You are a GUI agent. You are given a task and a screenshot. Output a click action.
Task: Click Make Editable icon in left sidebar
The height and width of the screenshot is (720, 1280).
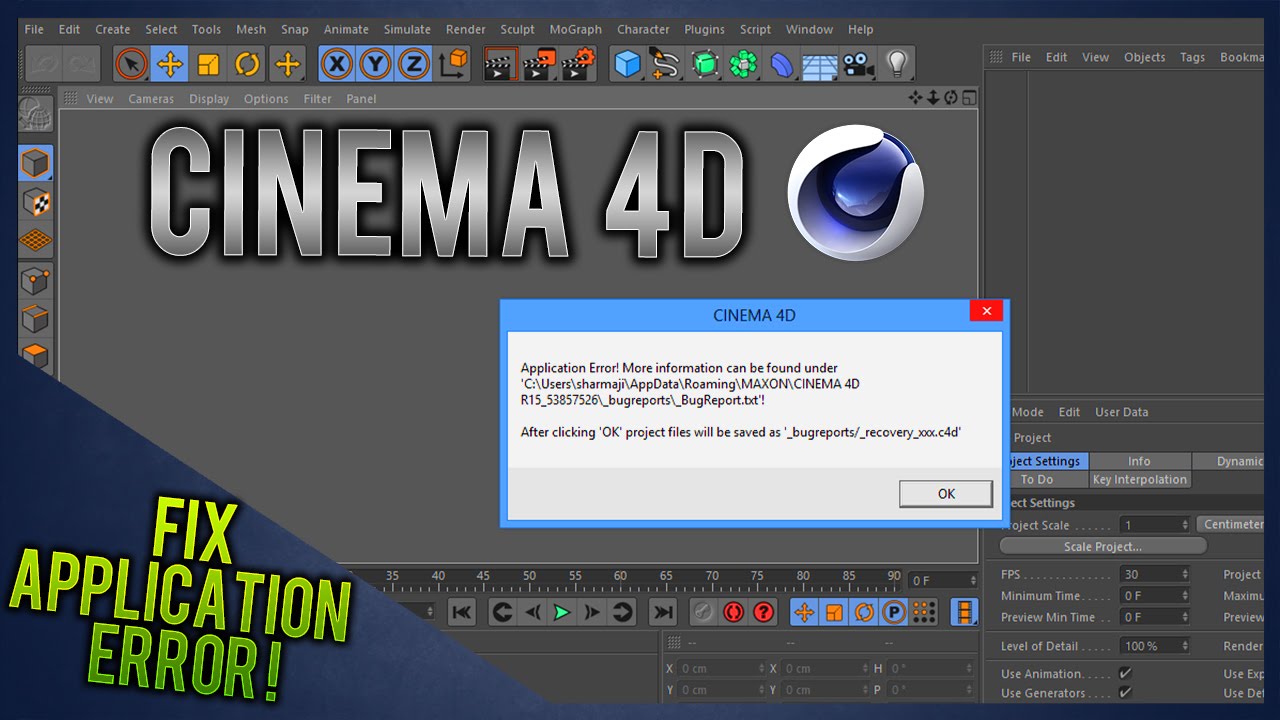(35, 114)
